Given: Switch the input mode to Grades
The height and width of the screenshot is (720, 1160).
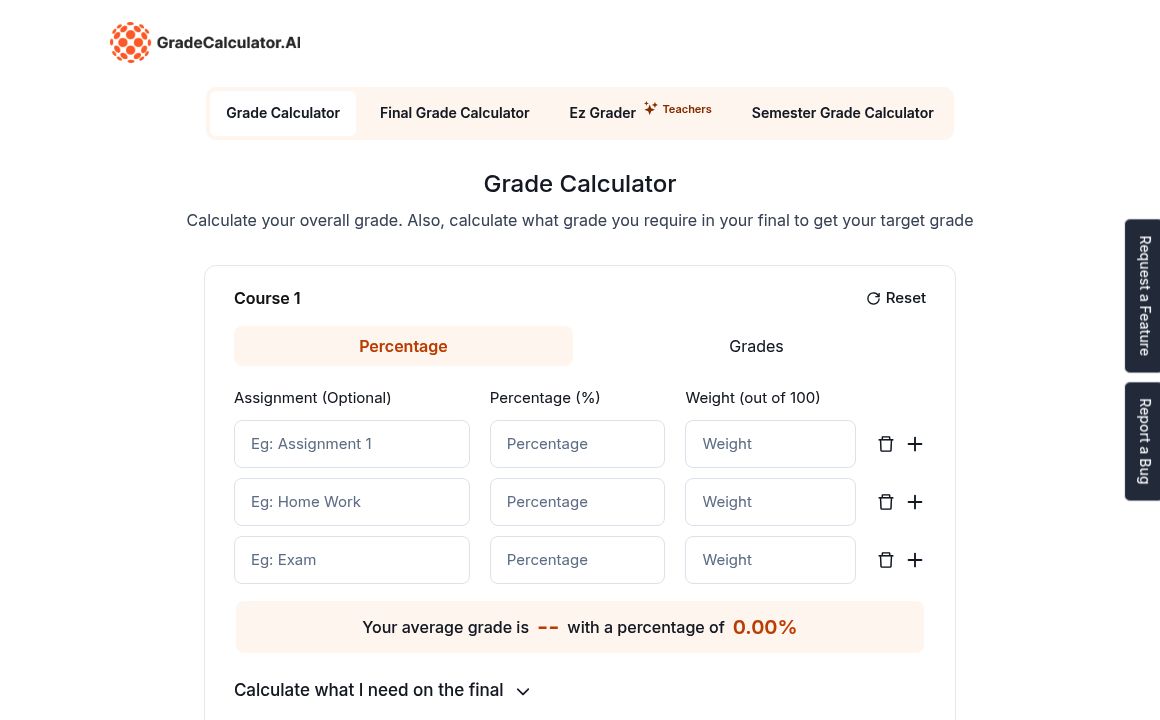Looking at the screenshot, I should (x=756, y=346).
